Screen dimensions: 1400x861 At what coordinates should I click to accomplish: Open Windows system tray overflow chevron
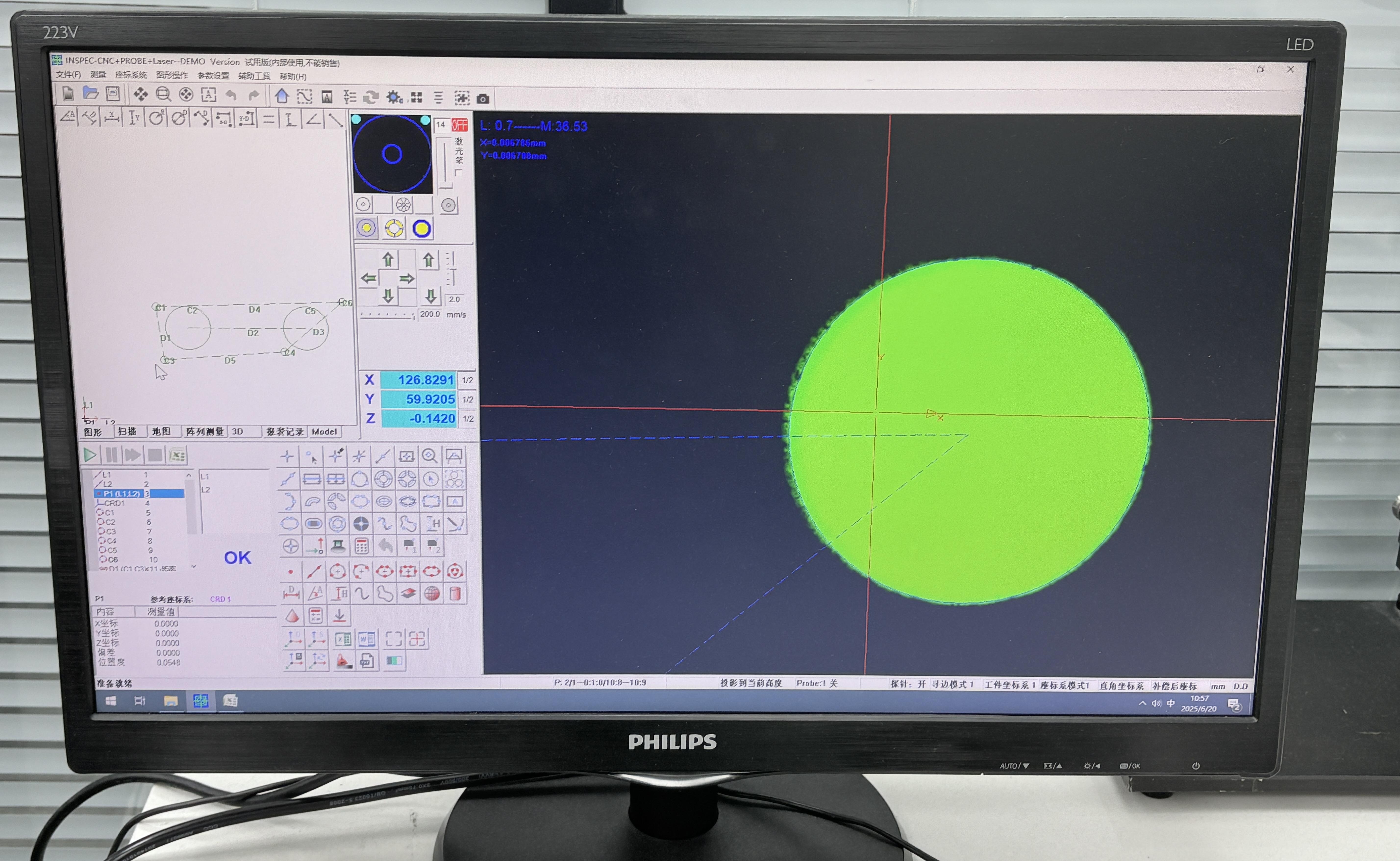point(1142,703)
